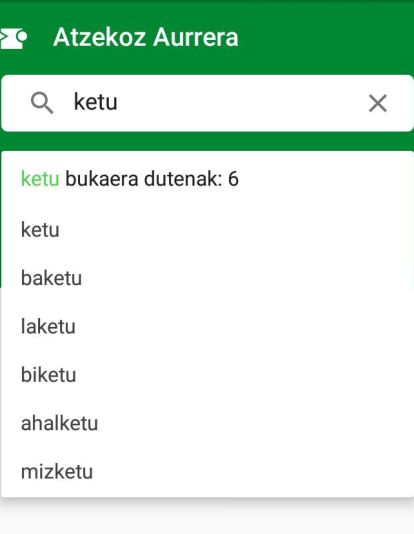Image resolution: width=414 pixels, height=534 pixels.
Task: Clear the search text with X icon
Action: click(x=378, y=103)
